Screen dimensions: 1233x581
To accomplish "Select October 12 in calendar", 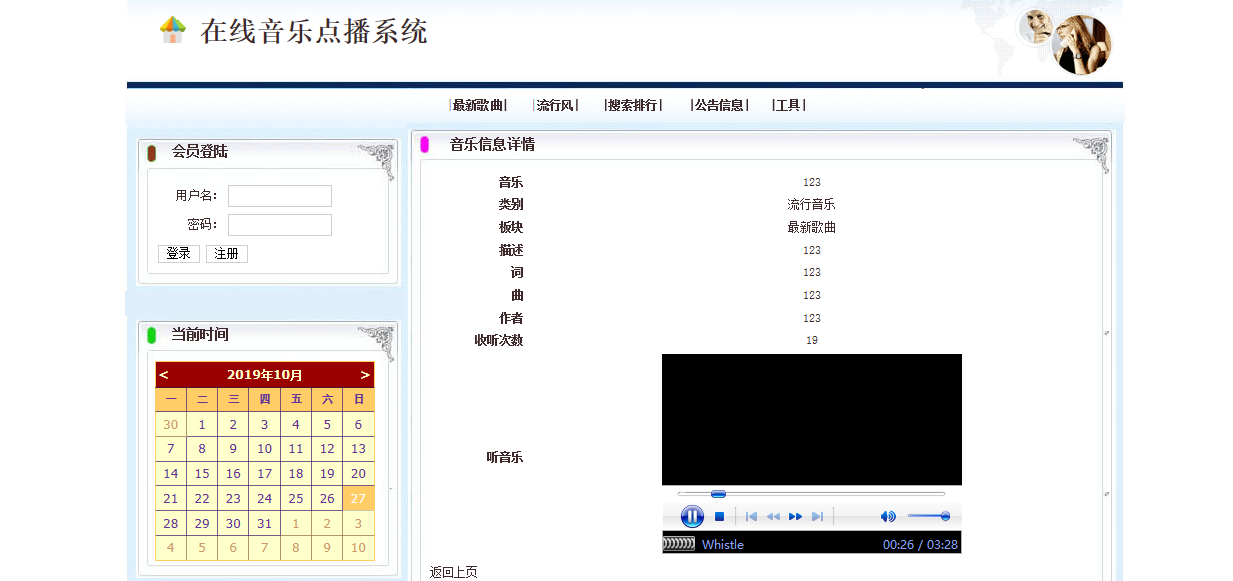I will tap(327, 449).
